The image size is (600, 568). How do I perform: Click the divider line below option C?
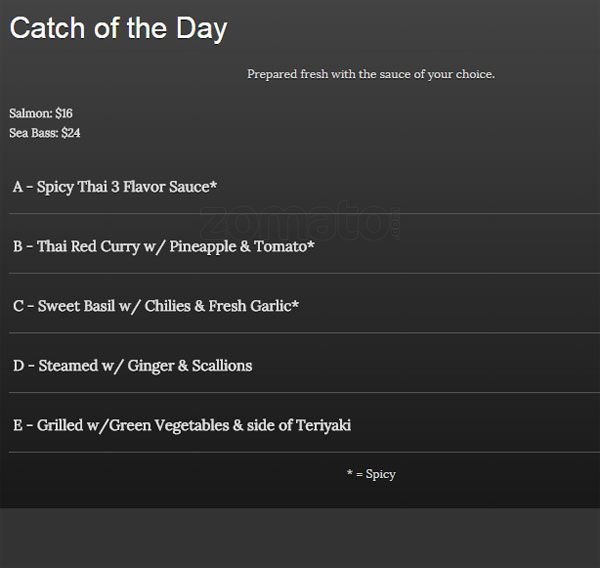click(300, 332)
